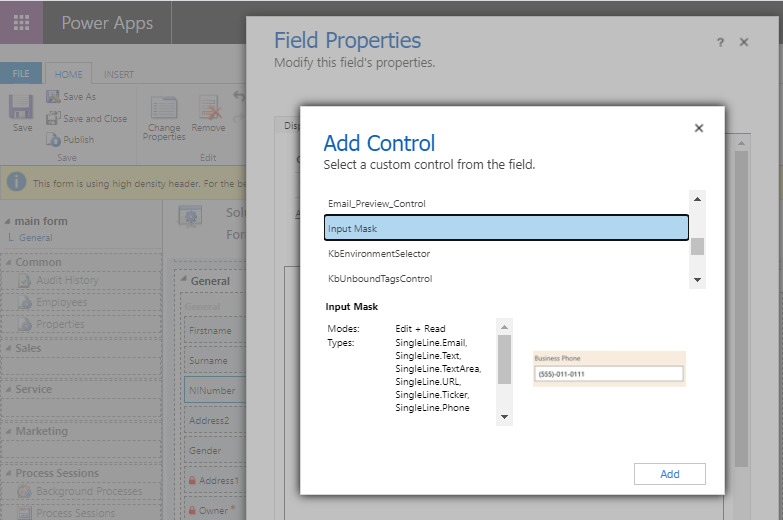Click the lock icon beside Address1
The width and height of the screenshot is (783, 520).
[x=192, y=481]
